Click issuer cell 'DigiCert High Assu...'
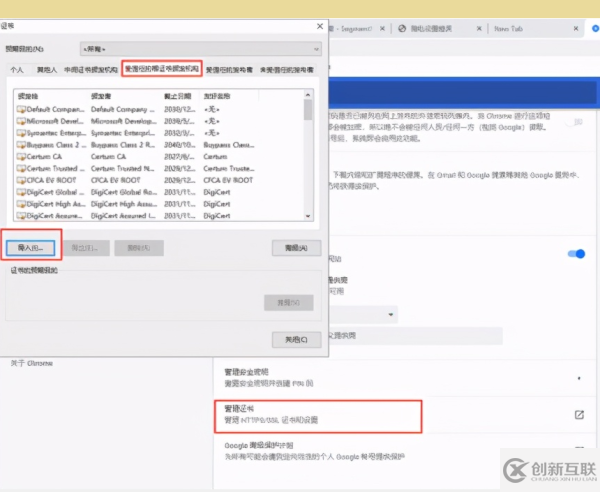This screenshot has height=492, width=600. click(124, 204)
